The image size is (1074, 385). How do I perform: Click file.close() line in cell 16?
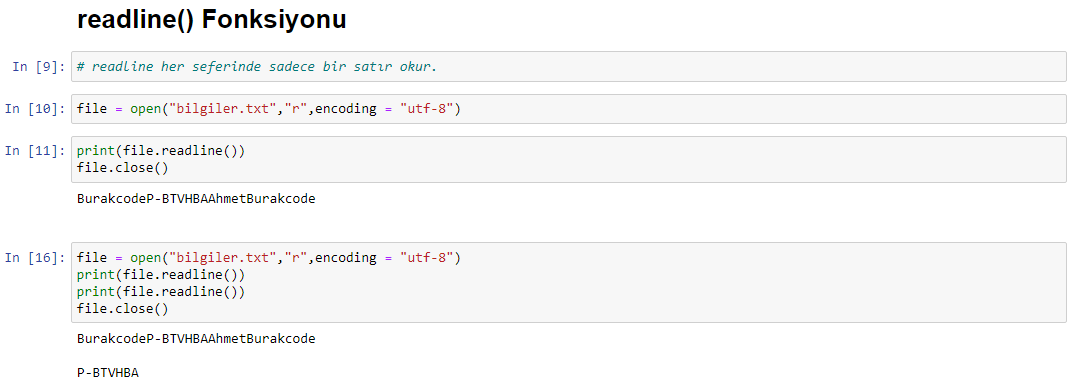click(x=123, y=309)
